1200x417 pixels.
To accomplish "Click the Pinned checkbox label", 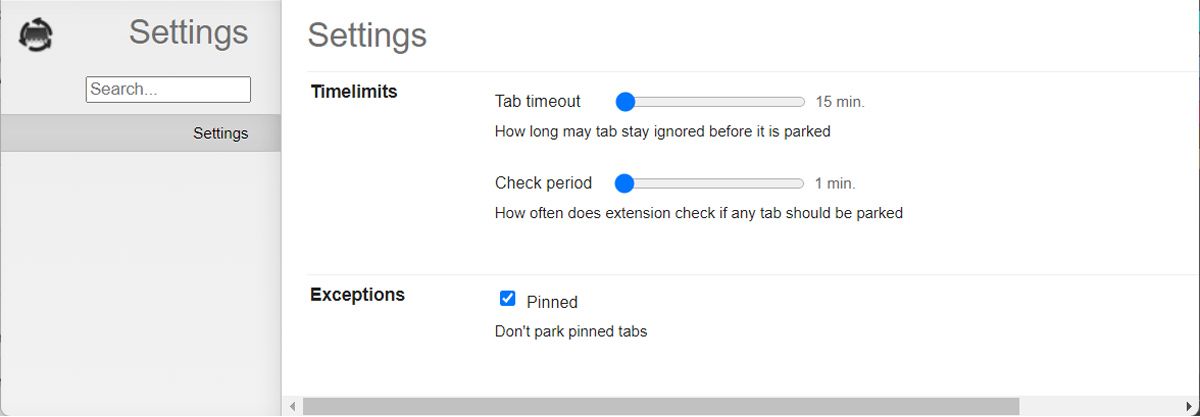I will tap(552, 302).
